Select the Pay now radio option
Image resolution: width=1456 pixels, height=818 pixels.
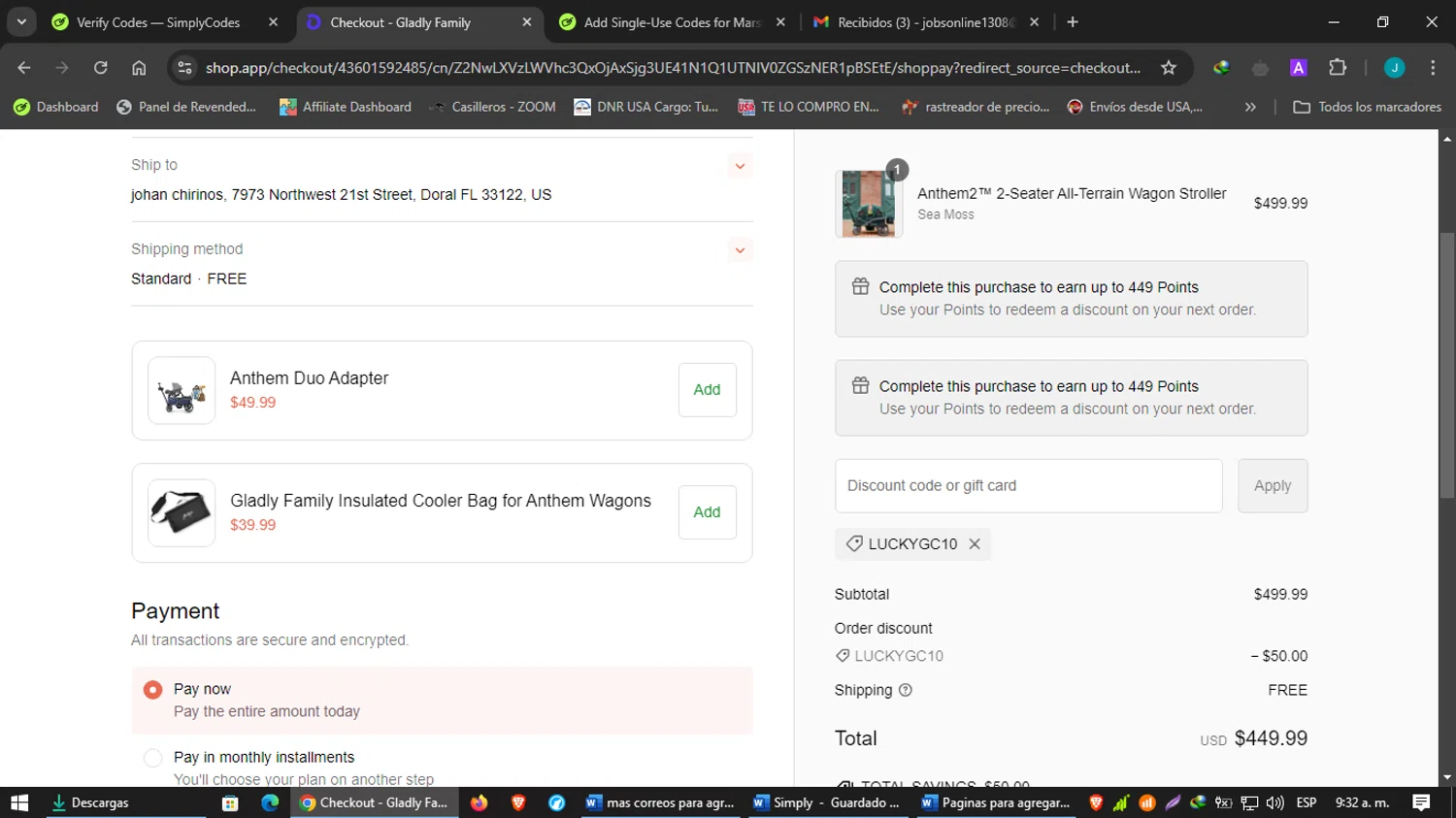(x=152, y=690)
